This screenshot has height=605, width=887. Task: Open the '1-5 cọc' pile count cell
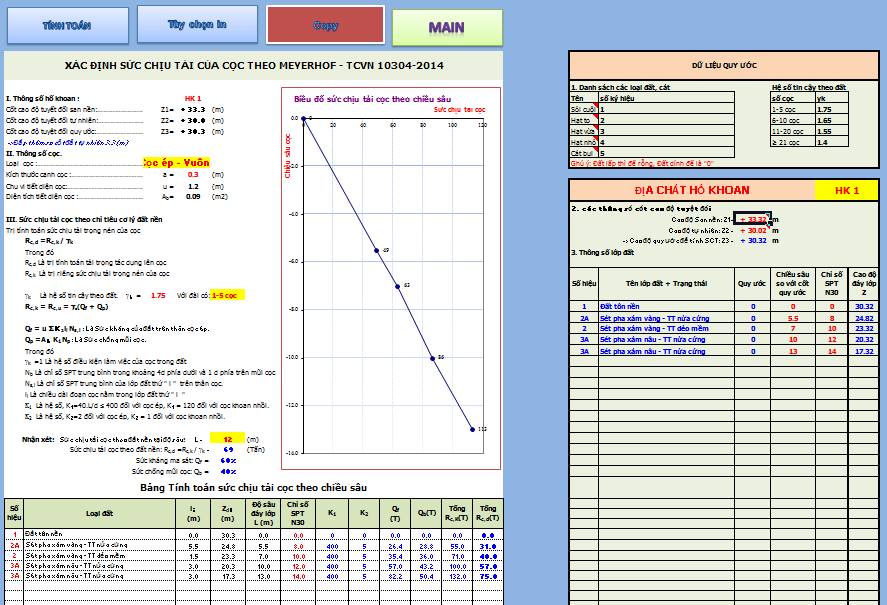pyautogui.click(x=227, y=296)
